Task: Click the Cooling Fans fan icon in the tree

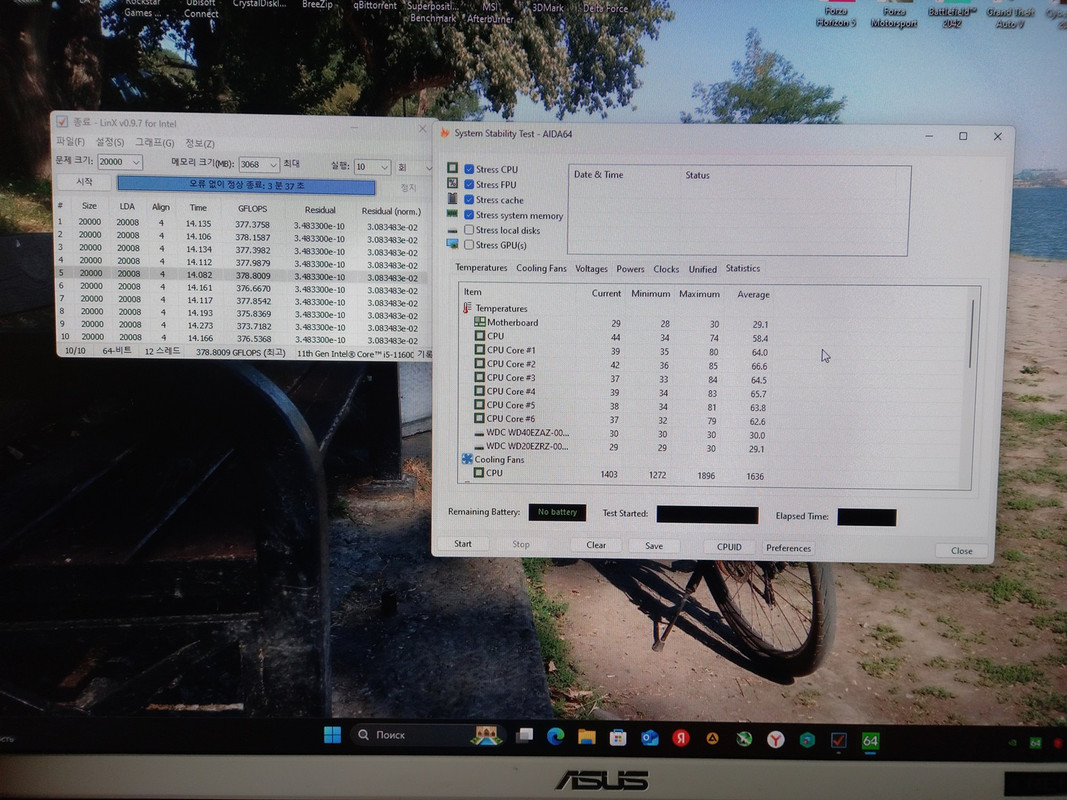Action: (467, 459)
